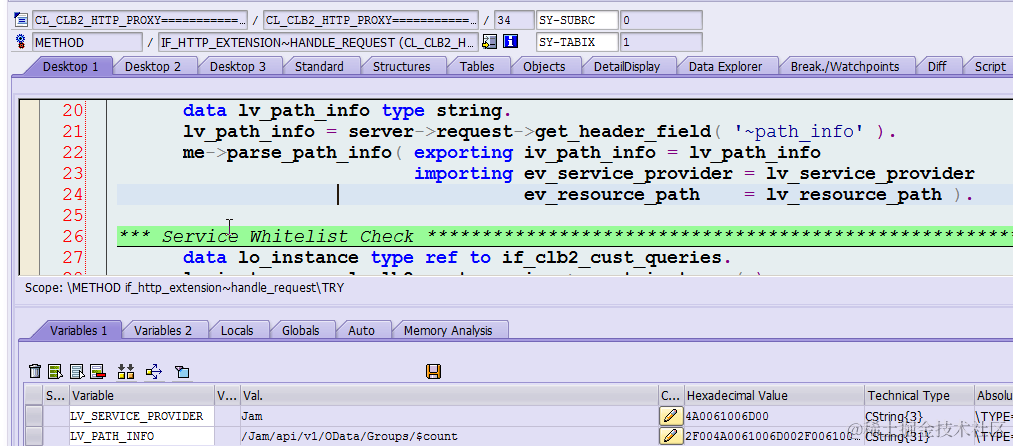
Task: Select row selector for LV_PATH_INFO
Action: click(34, 436)
